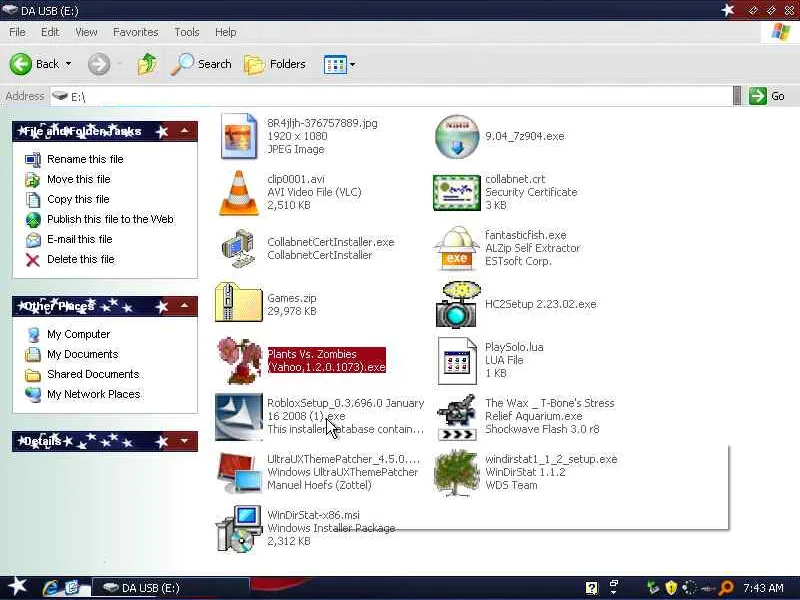Click the magnifier icon in system tray

[725, 588]
